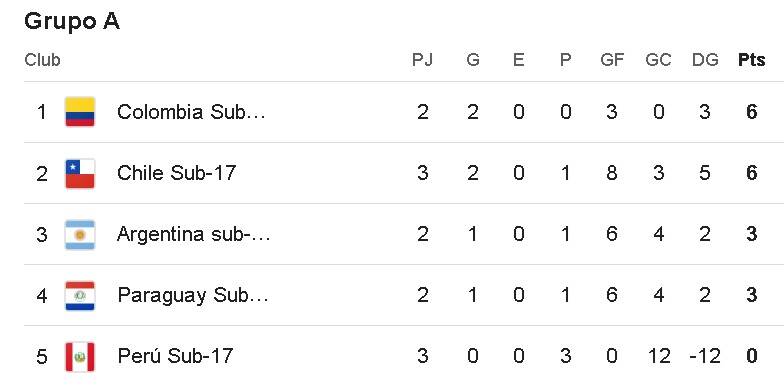
Task: Open the Colombia Sub team link
Action: coord(191,112)
